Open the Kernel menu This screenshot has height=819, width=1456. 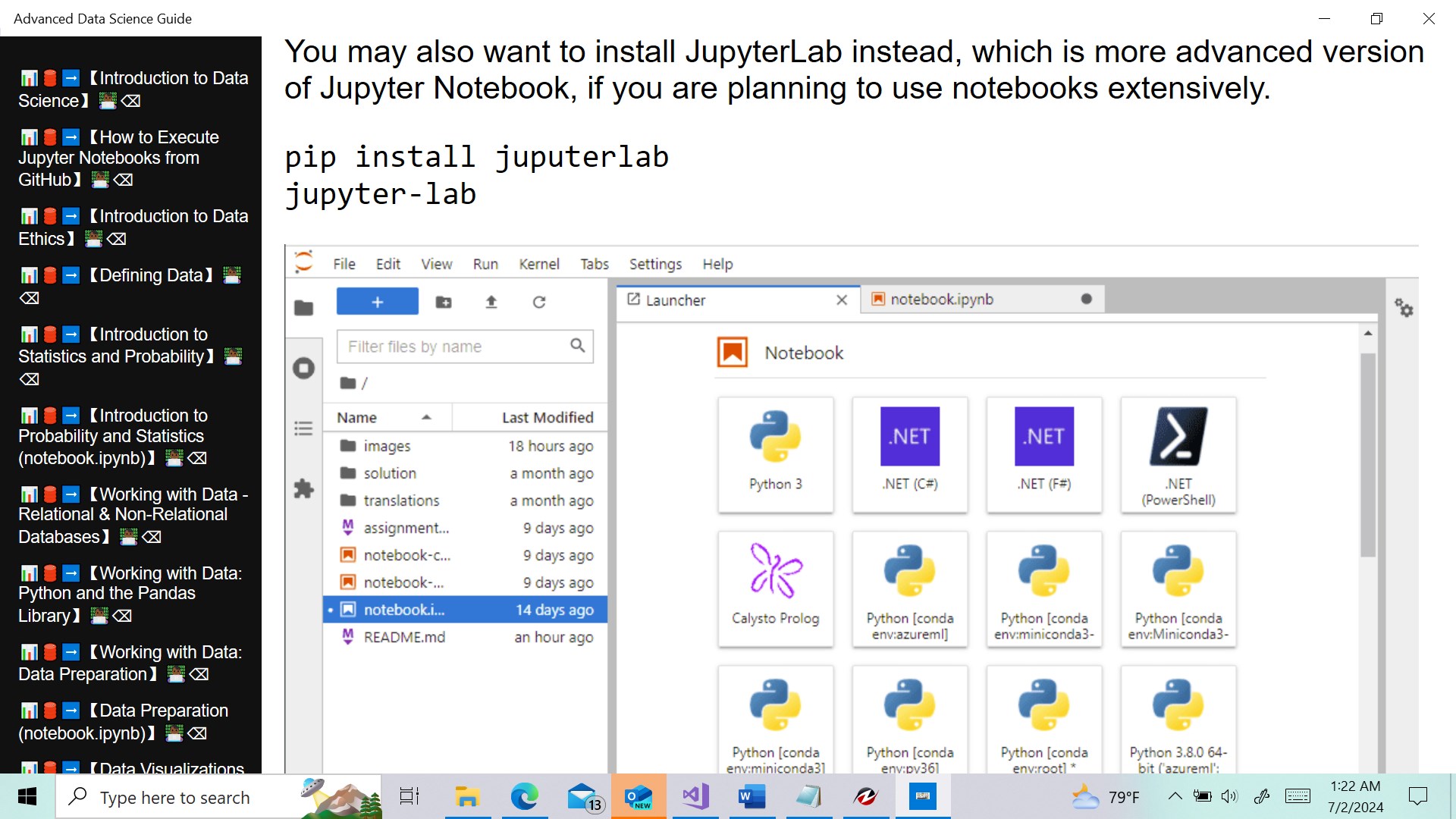tap(538, 264)
